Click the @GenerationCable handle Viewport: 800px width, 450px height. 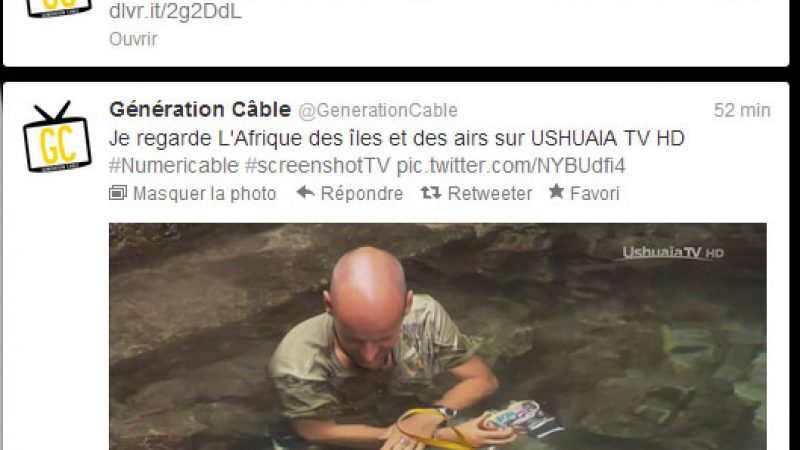(x=378, y=110)
